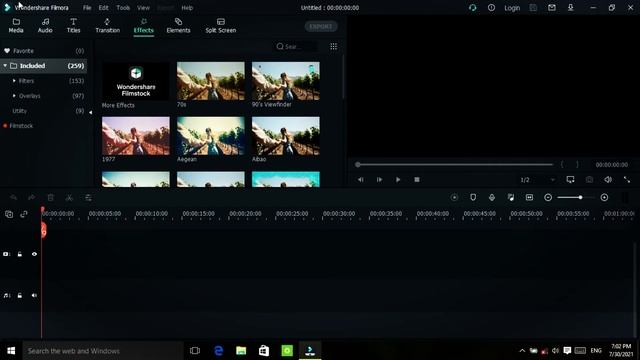Click the undo icon
The width and height of the screenshot is (640, 360).
point(13,198)
